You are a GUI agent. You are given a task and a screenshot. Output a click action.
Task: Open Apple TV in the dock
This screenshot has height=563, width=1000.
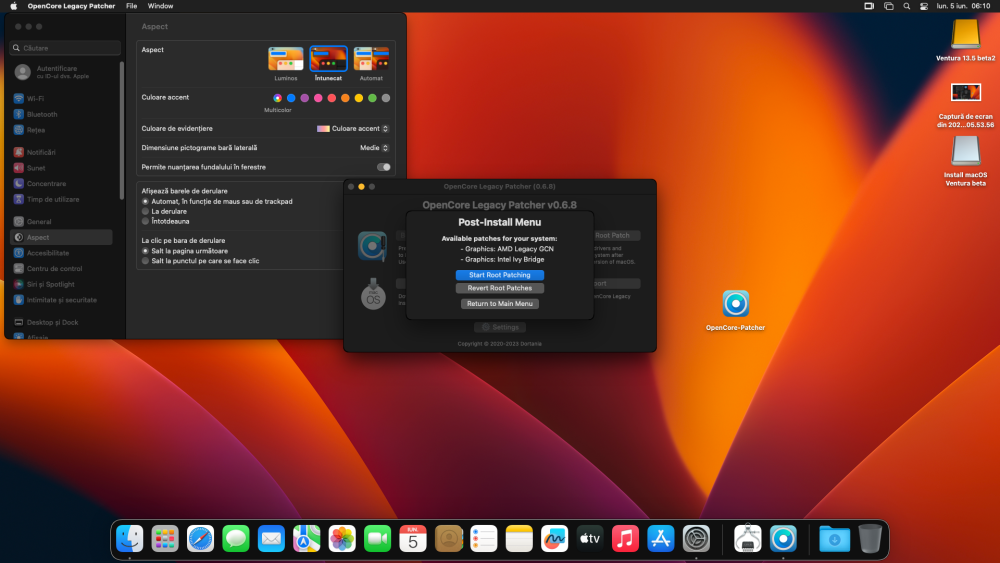tap(590, 539)
